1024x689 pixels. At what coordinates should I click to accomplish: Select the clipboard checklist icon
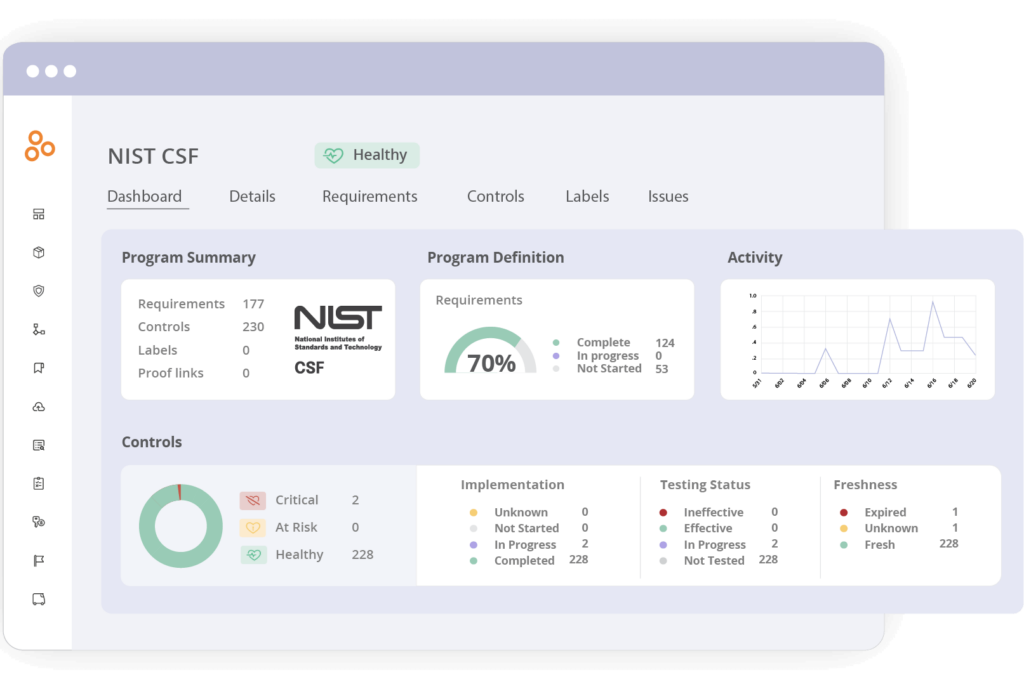tap(38, 482)
